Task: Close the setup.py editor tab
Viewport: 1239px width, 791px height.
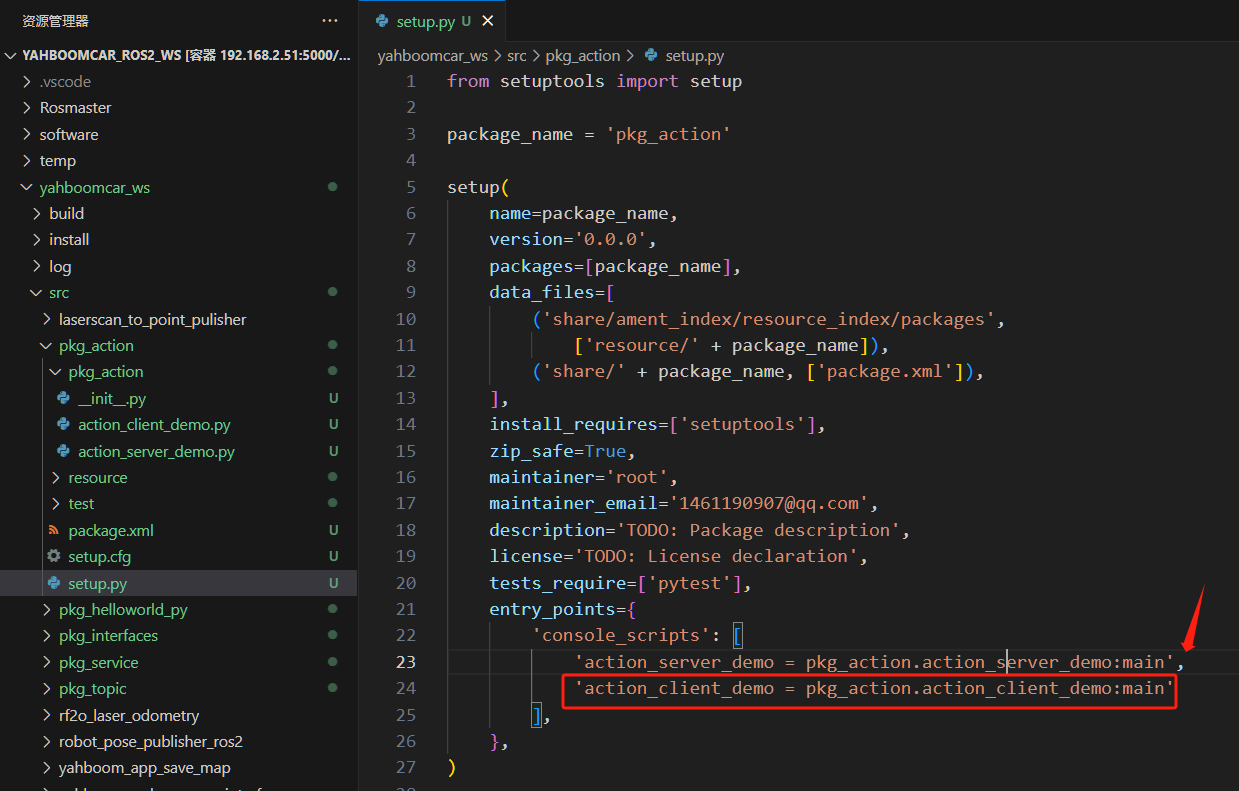Action: click(487, 21)
